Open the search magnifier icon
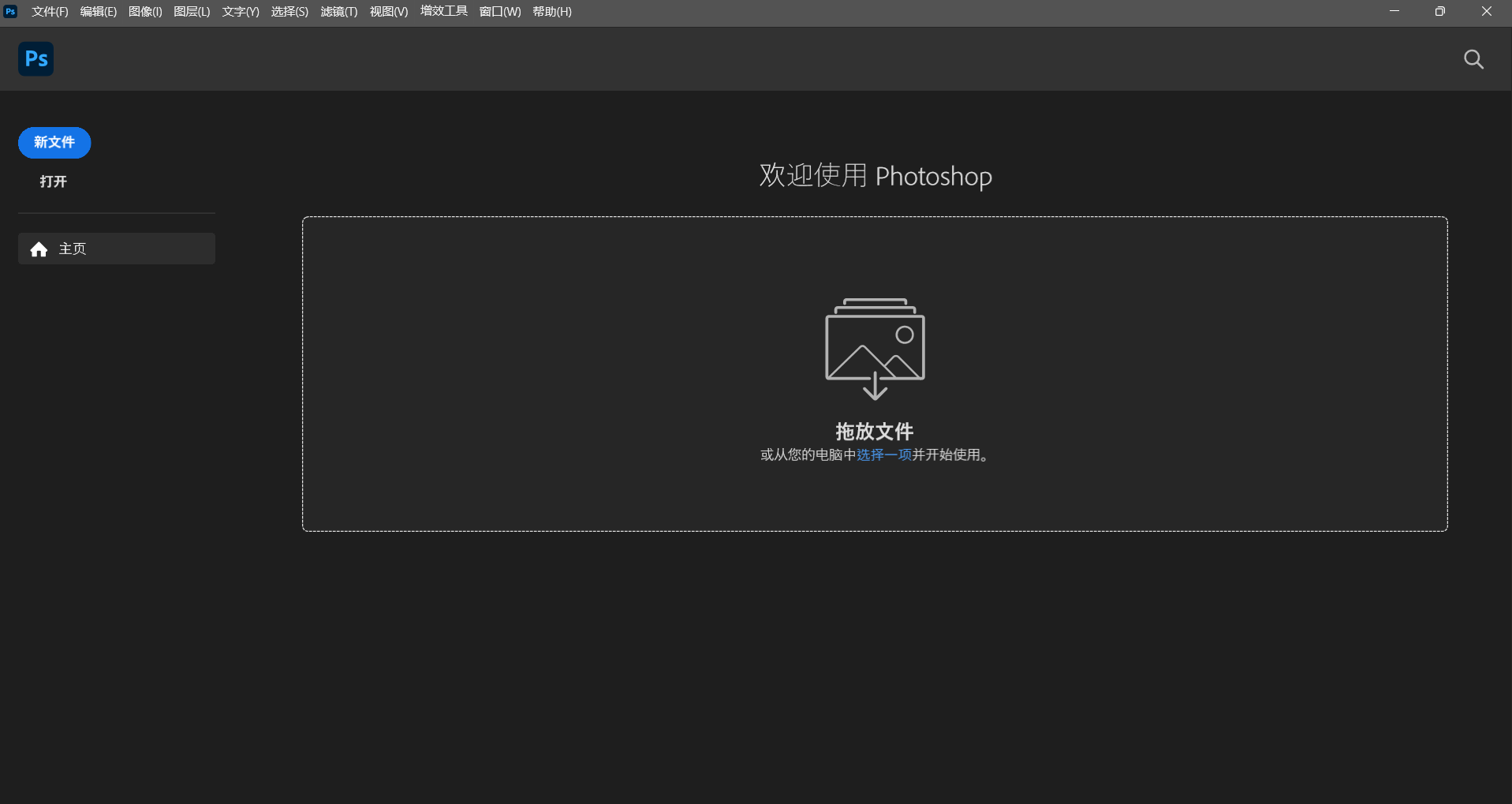Viewport: 1512px width, 804px height. pos(1473,59)
